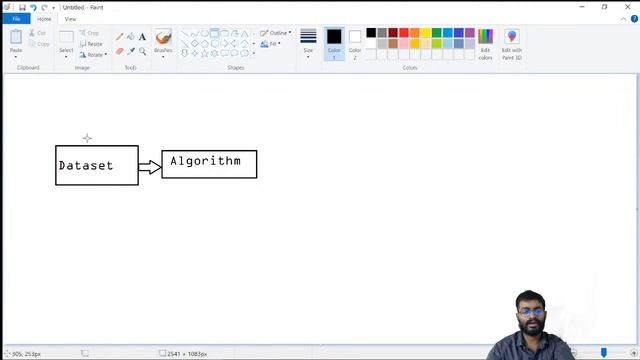Click the Brushes tool icon
640x360 pixels.
(163, 38)
